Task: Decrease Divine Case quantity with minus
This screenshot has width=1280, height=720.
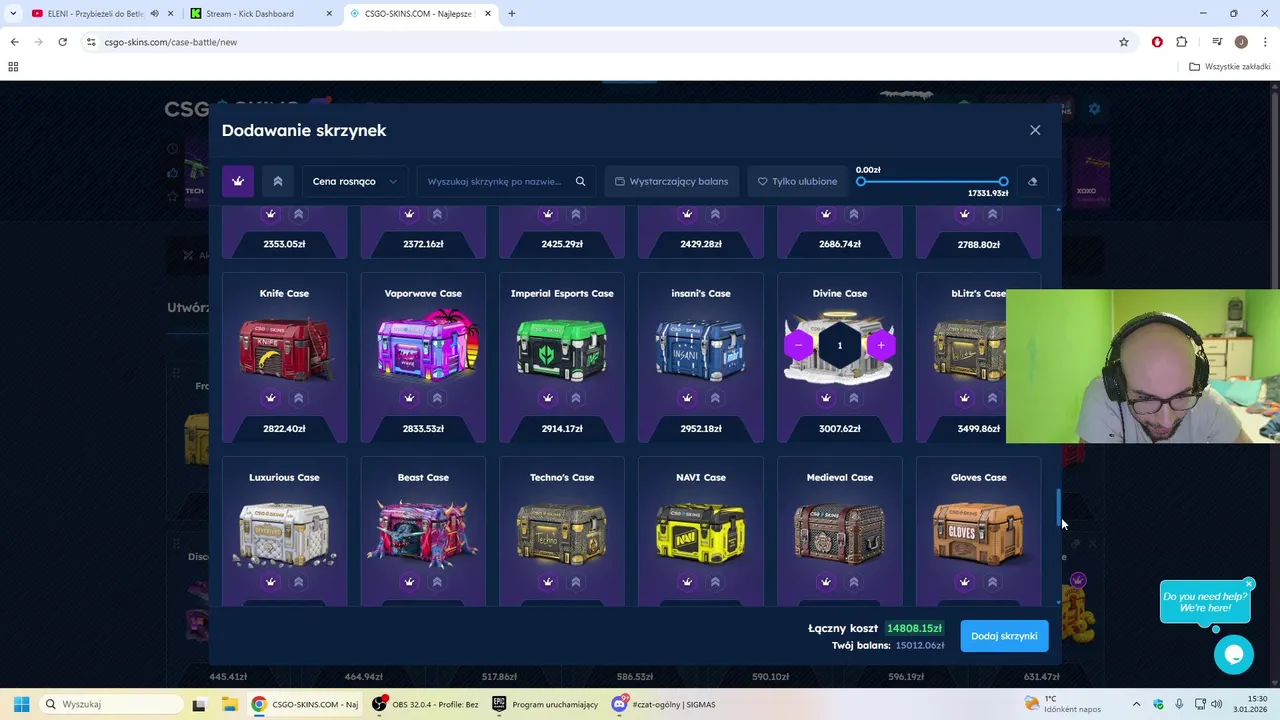Action: pyautogui.click(x=798, y=345)
